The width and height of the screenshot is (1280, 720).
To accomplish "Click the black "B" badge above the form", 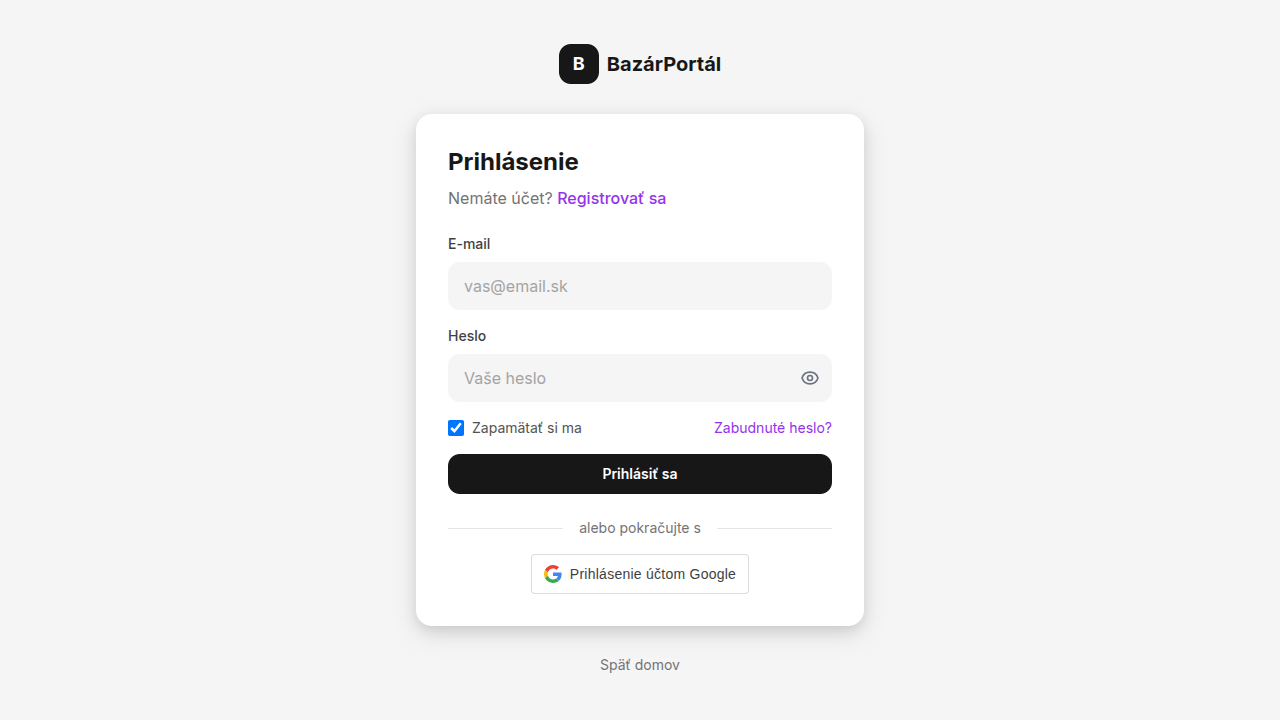I will click(x=578, y=63).
